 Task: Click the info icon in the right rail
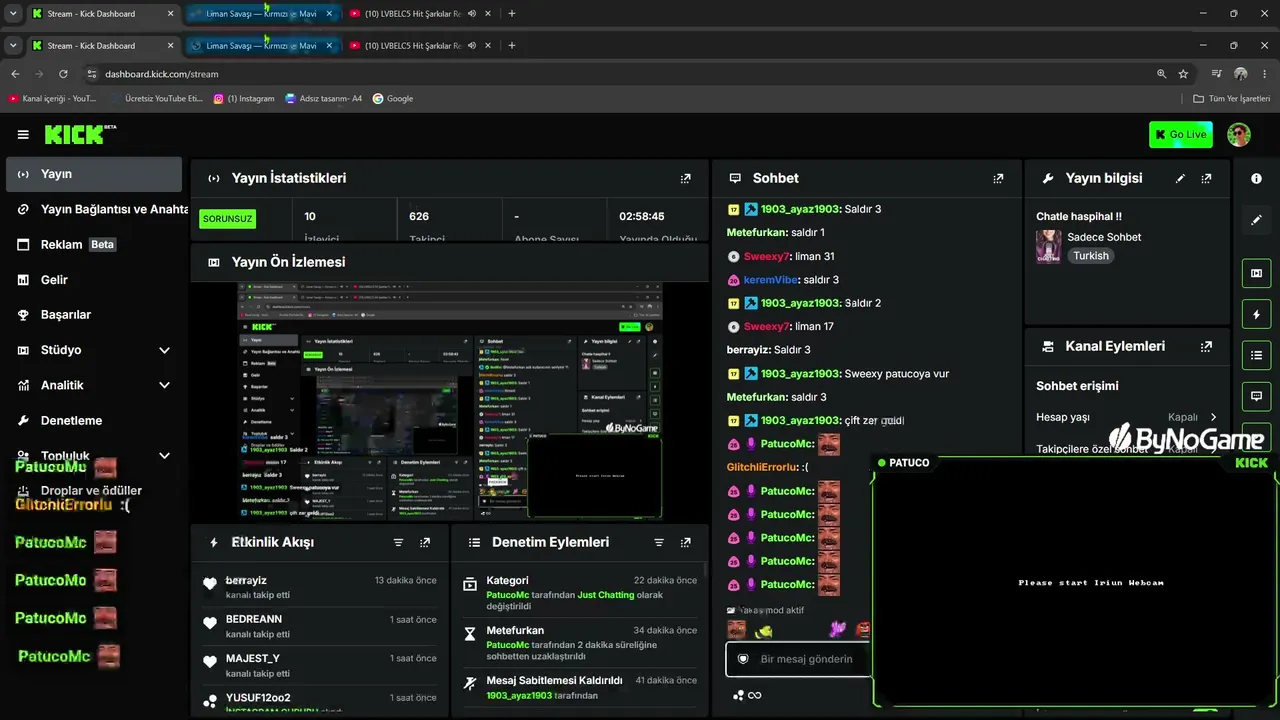pyautogui.click(x=1256, y=179)
